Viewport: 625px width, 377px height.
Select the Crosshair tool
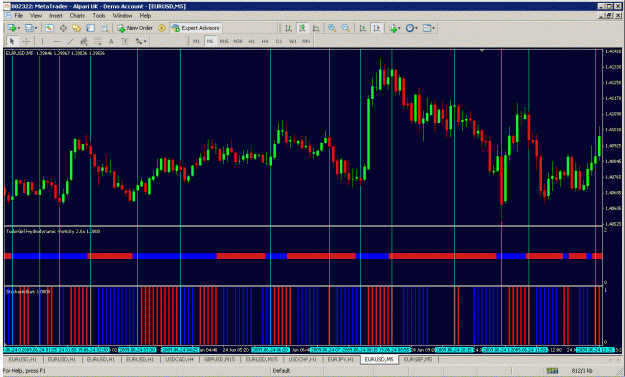[x=26, y=41]
